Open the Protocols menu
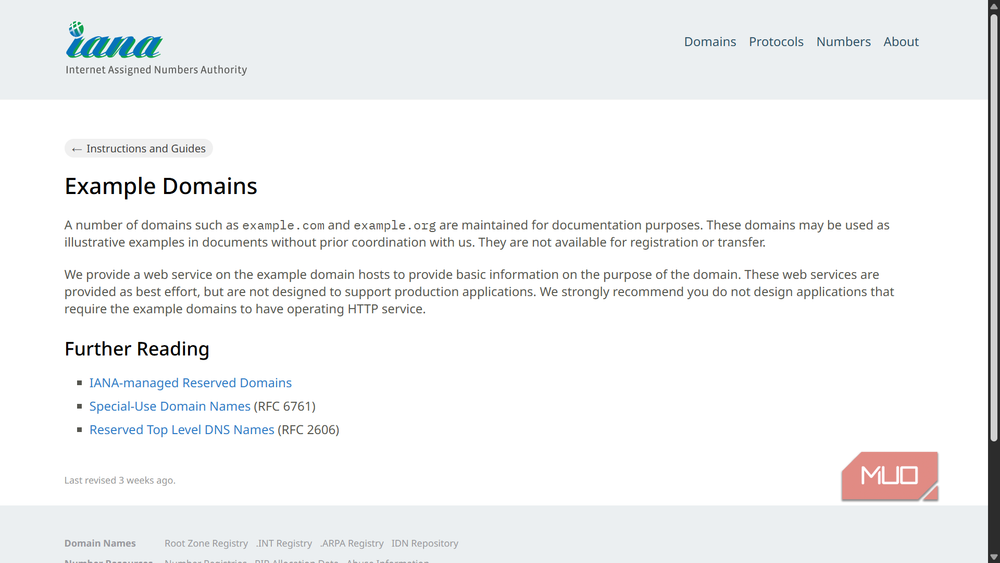This screenshot has height=563, width=1000. click(x=776, y=41)
